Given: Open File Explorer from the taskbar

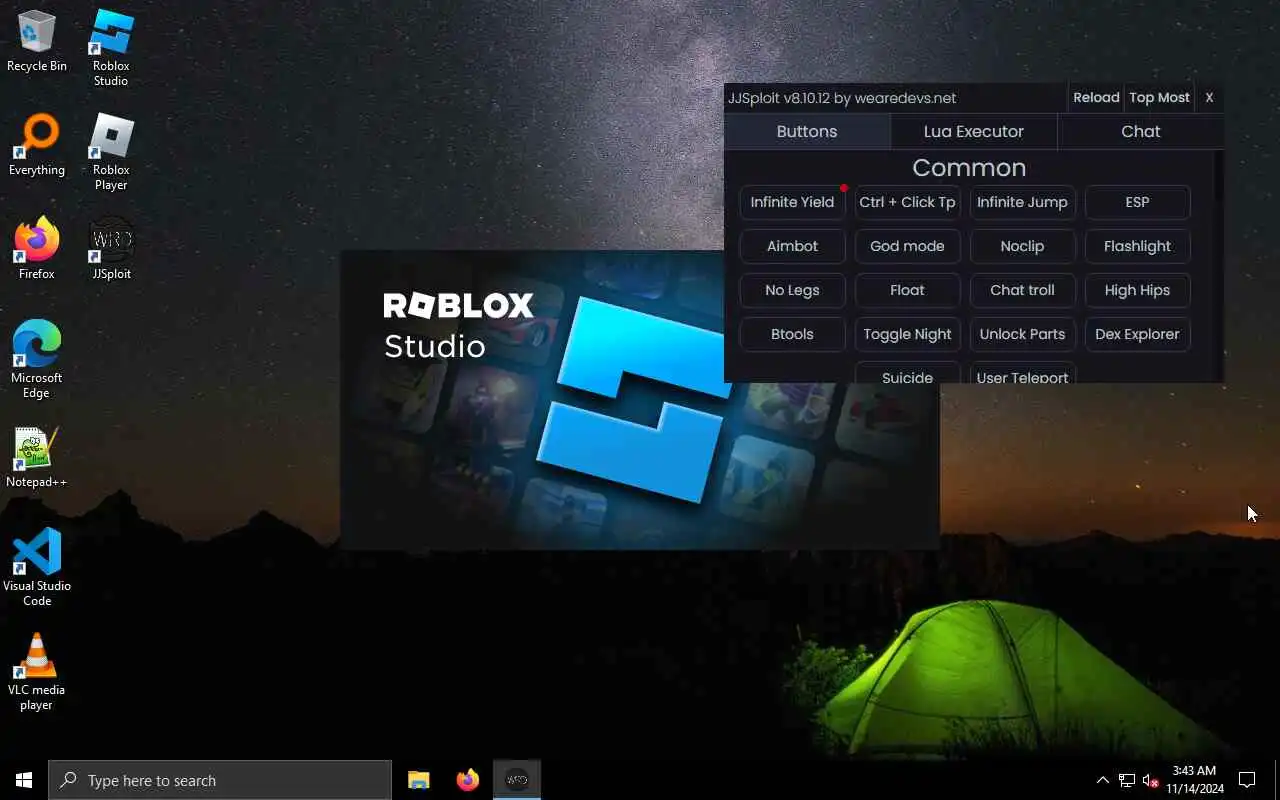Looking at the screenshot, I should [419, 780].
